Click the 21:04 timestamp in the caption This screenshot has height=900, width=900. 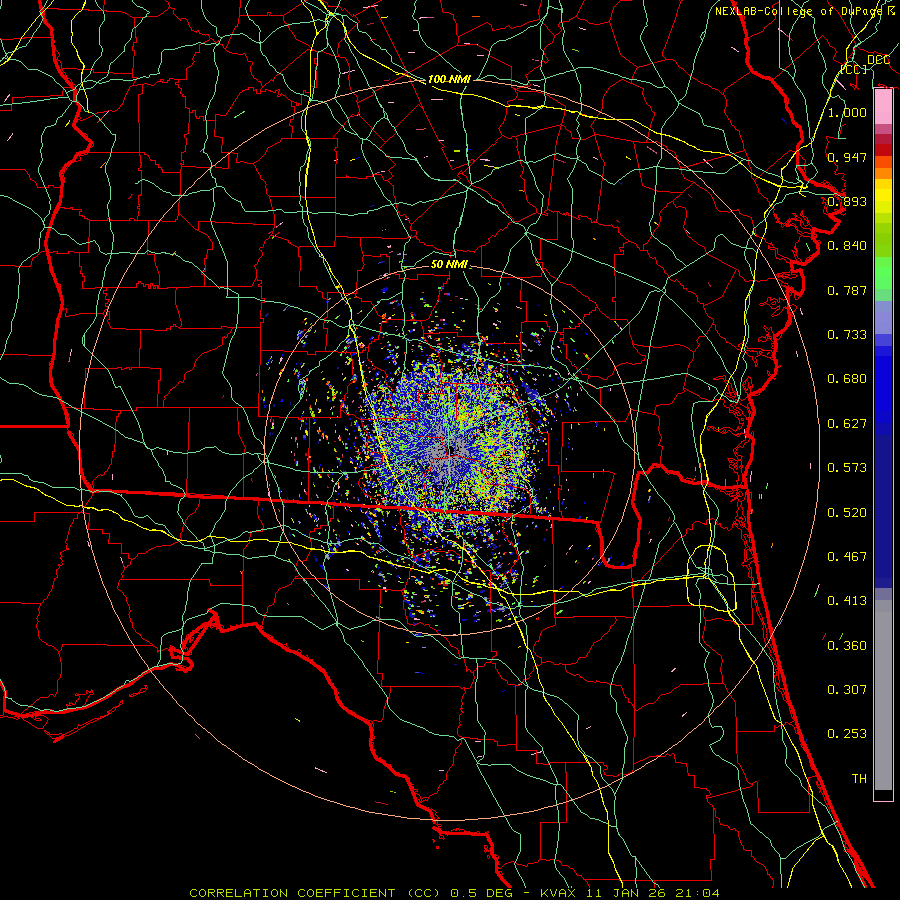tap(696, 893)
